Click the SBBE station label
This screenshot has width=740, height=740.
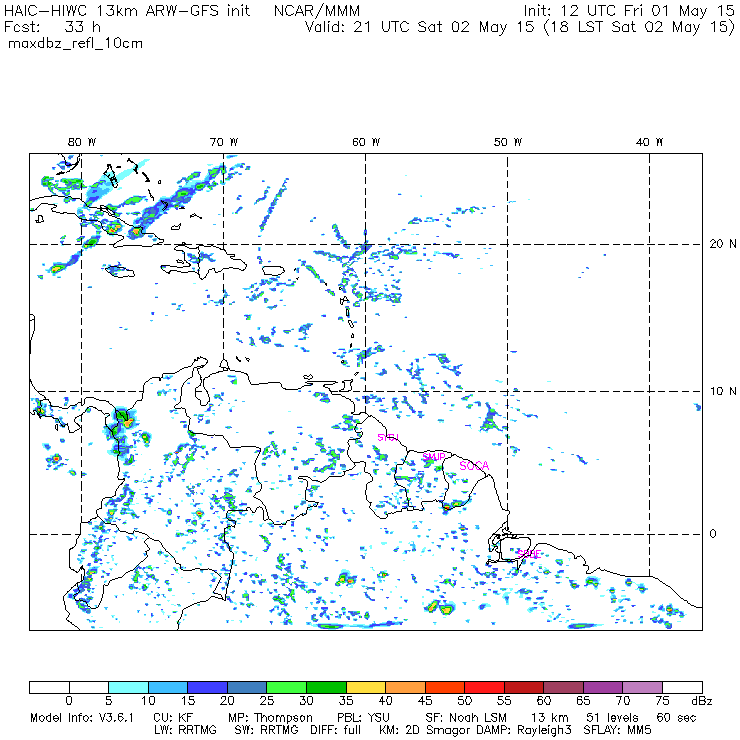529,554
